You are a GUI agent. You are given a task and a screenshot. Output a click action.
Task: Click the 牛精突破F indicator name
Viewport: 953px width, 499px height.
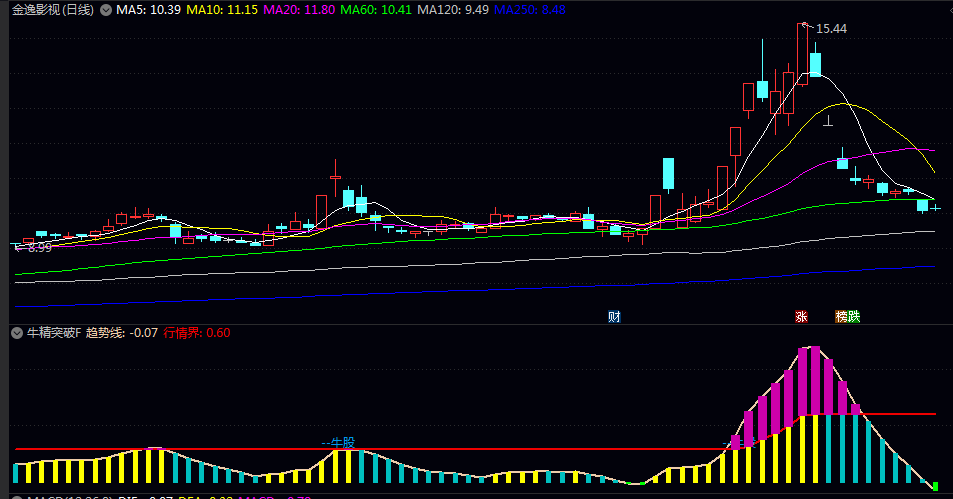coord(53,333)
